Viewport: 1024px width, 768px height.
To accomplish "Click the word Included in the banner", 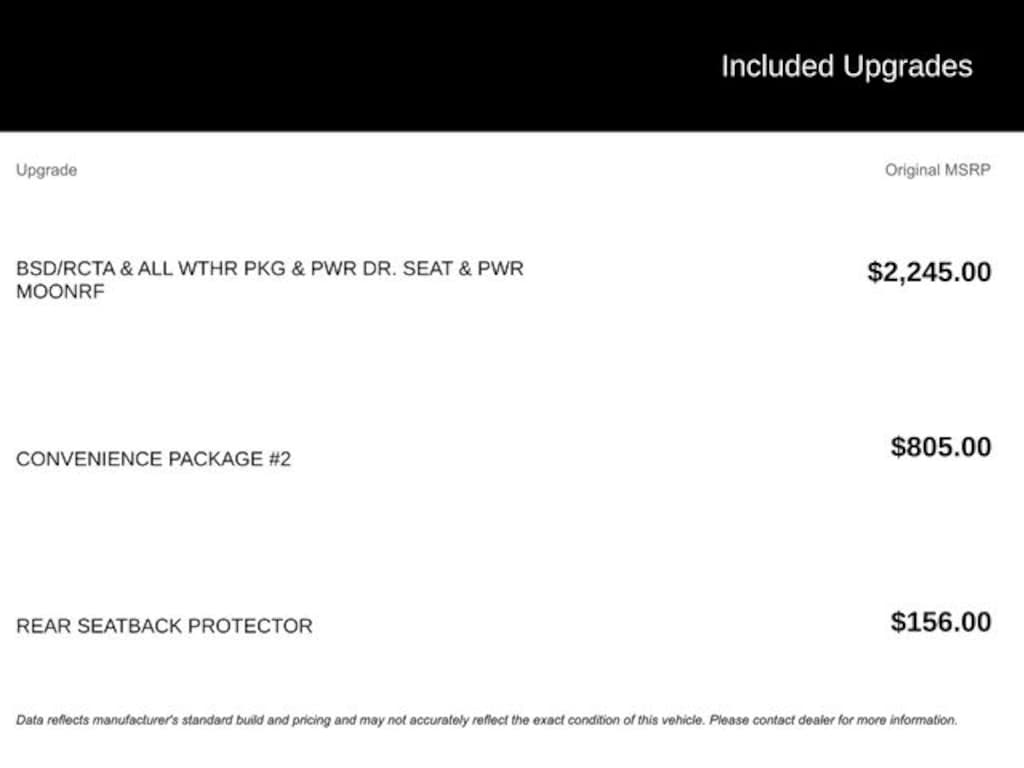I will pos(777,67).
